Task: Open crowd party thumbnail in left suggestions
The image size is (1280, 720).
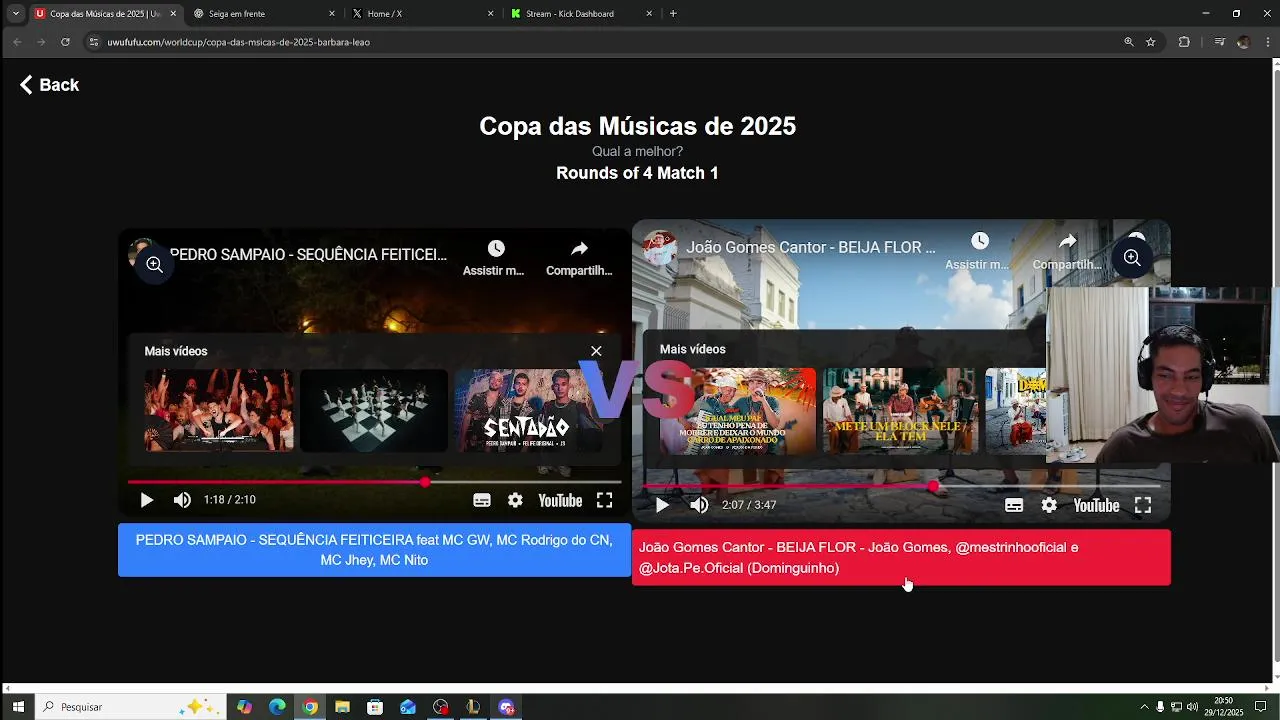Action: pos(219,410)
